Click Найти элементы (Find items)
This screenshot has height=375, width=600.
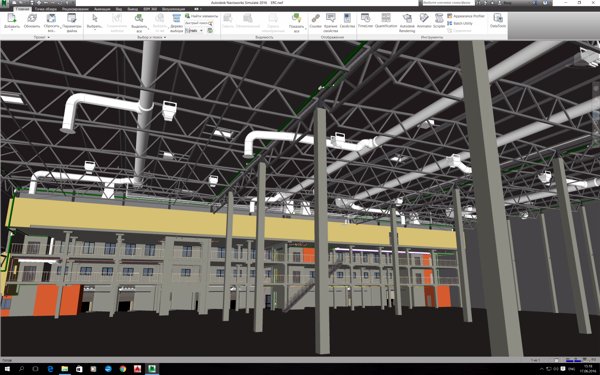tap(201, 16)
